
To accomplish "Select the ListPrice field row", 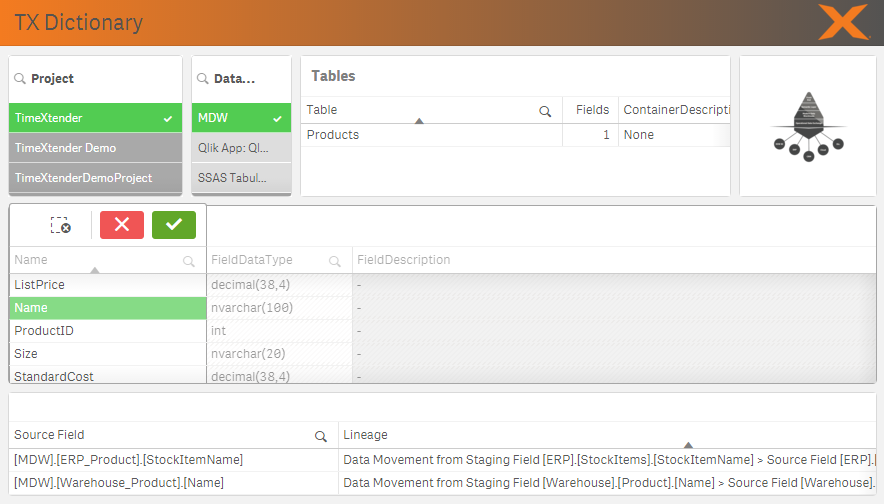I will click(108, 285).
